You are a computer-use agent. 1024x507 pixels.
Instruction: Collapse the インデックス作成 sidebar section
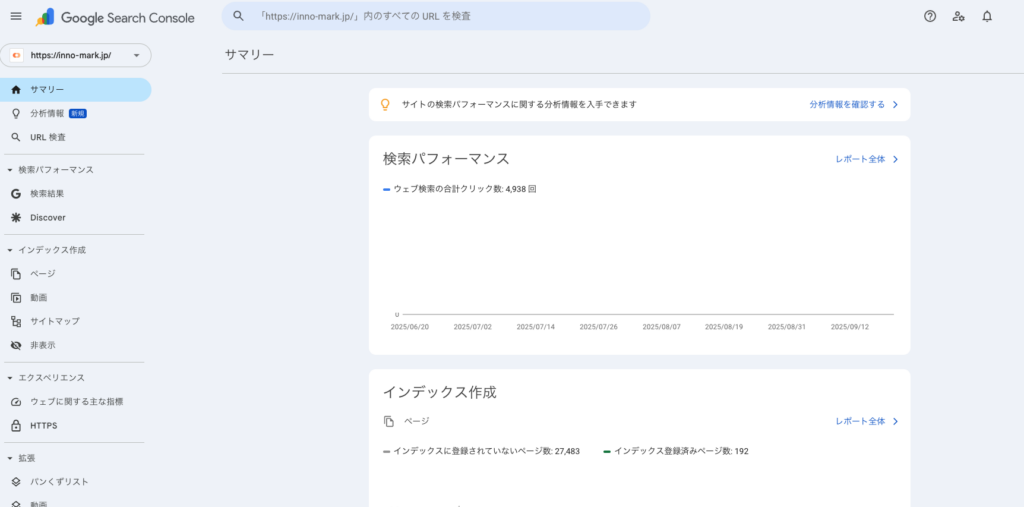click(10, 250)
